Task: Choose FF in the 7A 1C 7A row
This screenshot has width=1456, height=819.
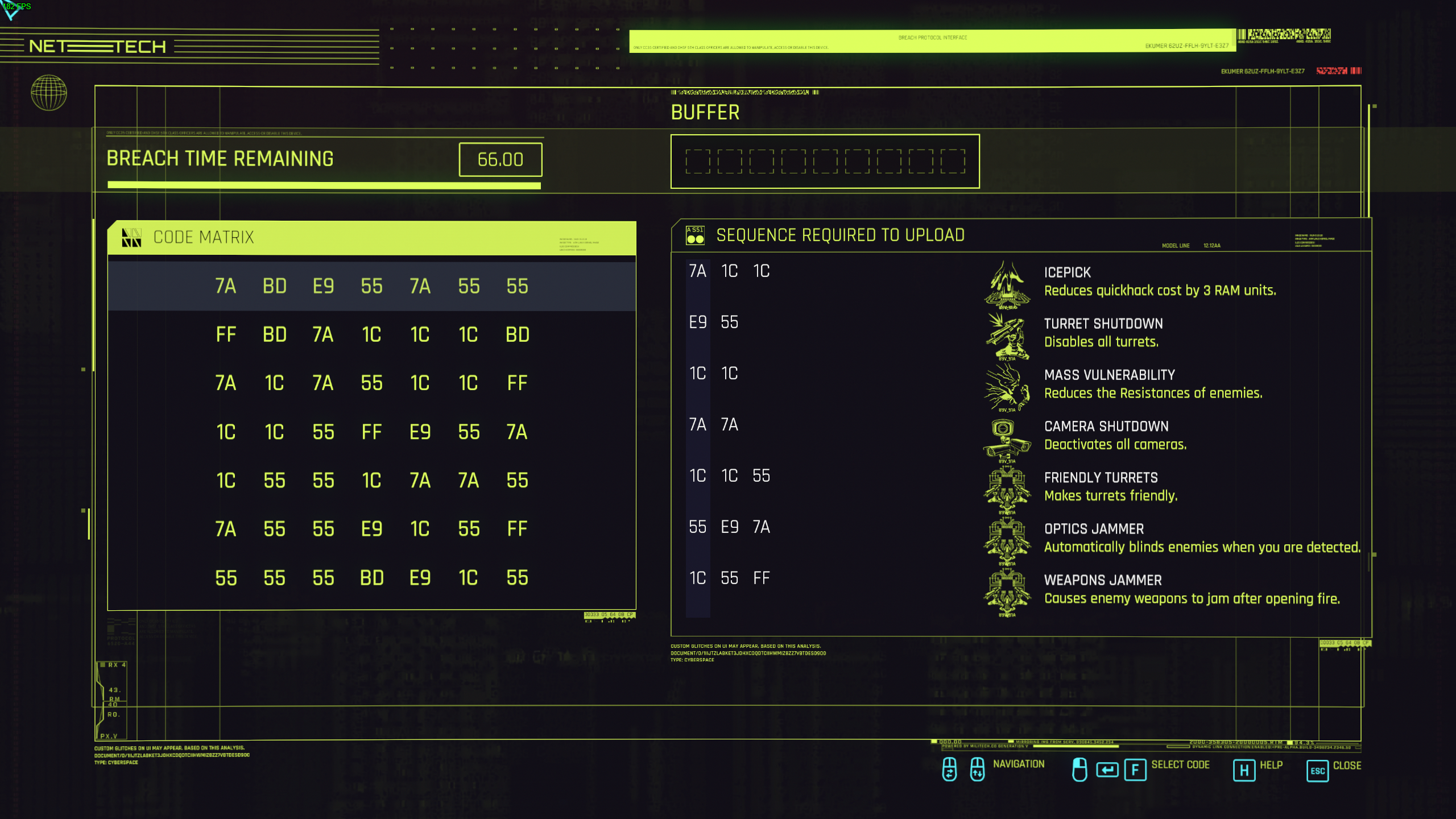Action: click(517, 383)
